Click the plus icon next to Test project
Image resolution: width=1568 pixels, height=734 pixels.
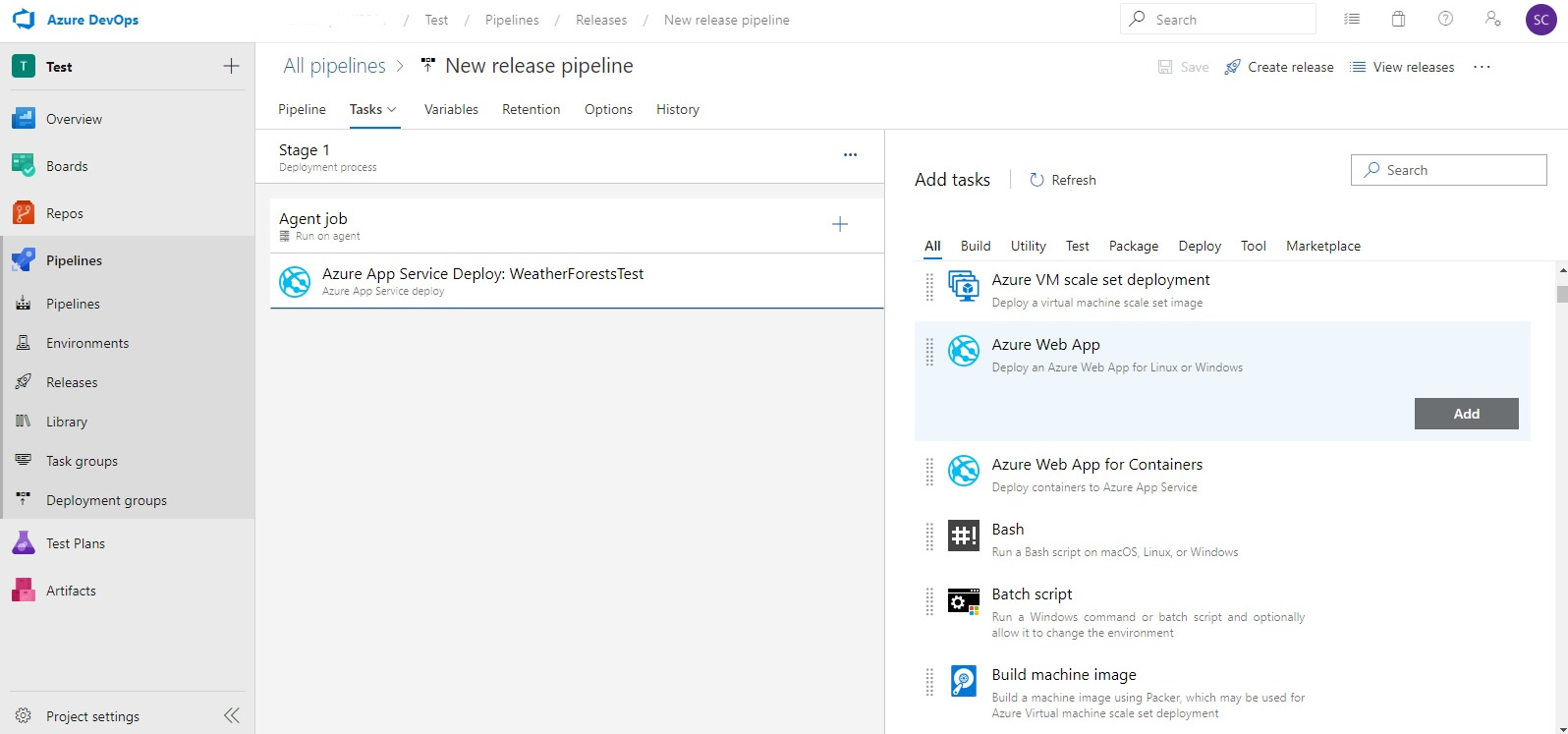point(232,66)
